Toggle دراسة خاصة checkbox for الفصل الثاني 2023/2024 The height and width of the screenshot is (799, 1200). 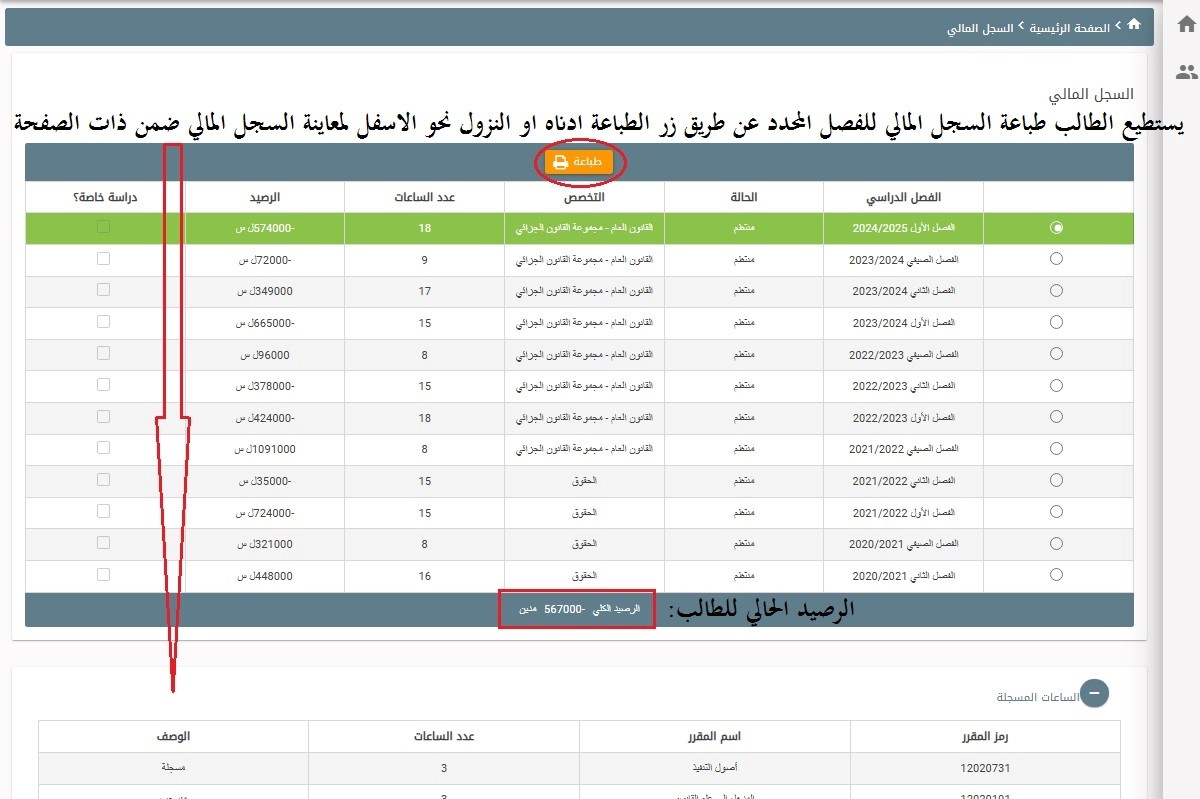pyautogui.click(x=103, y=290)
